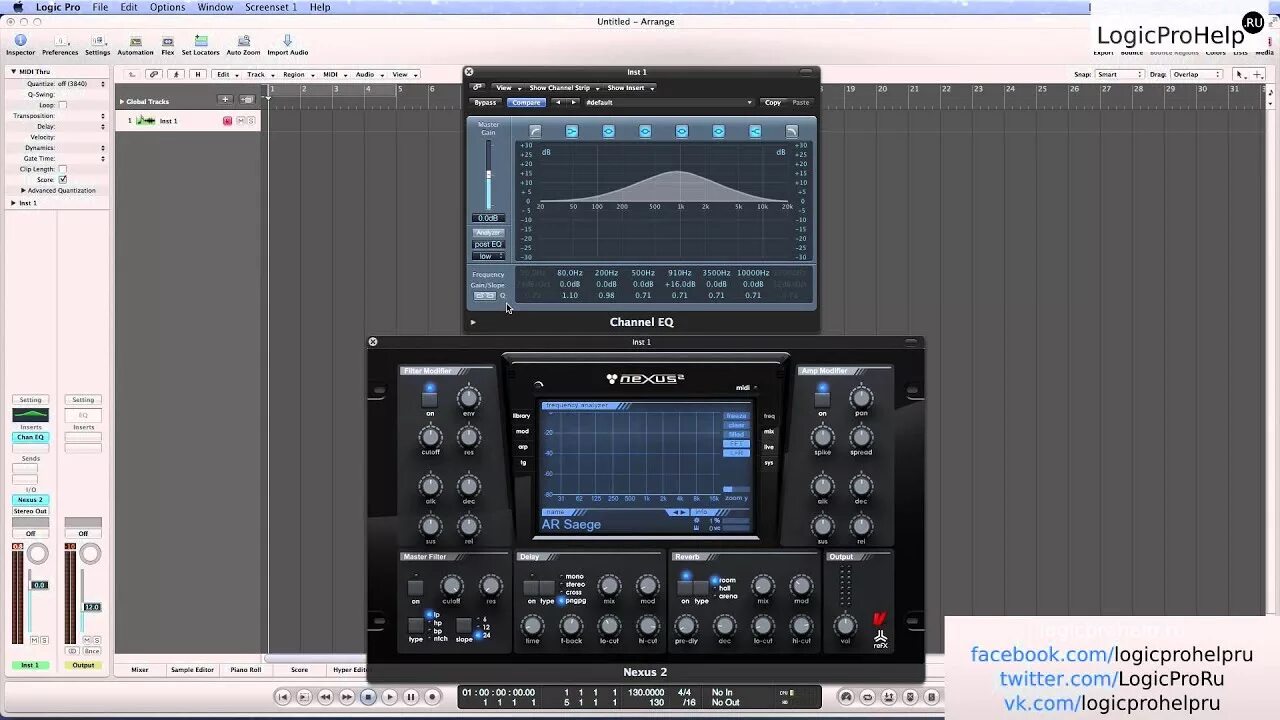The height and width of the screenshot is (720, 1280).
Task: Click the link icon in Arrange toolbar
Action: tap(153, 74)
